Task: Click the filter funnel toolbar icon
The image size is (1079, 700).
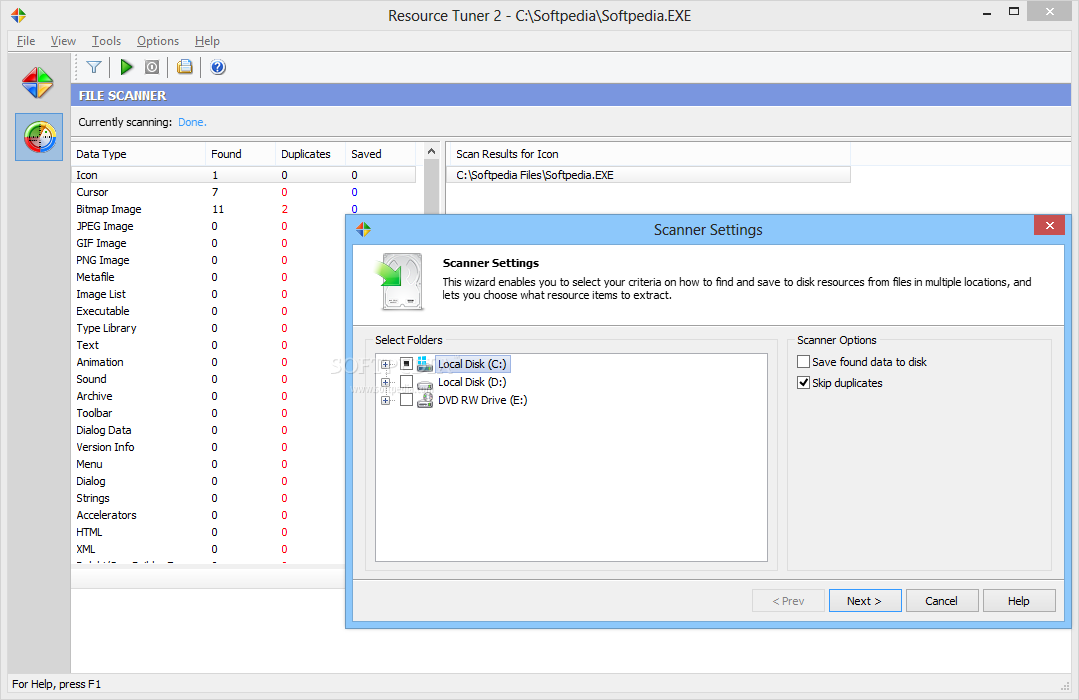Action: tap(94, 67)
